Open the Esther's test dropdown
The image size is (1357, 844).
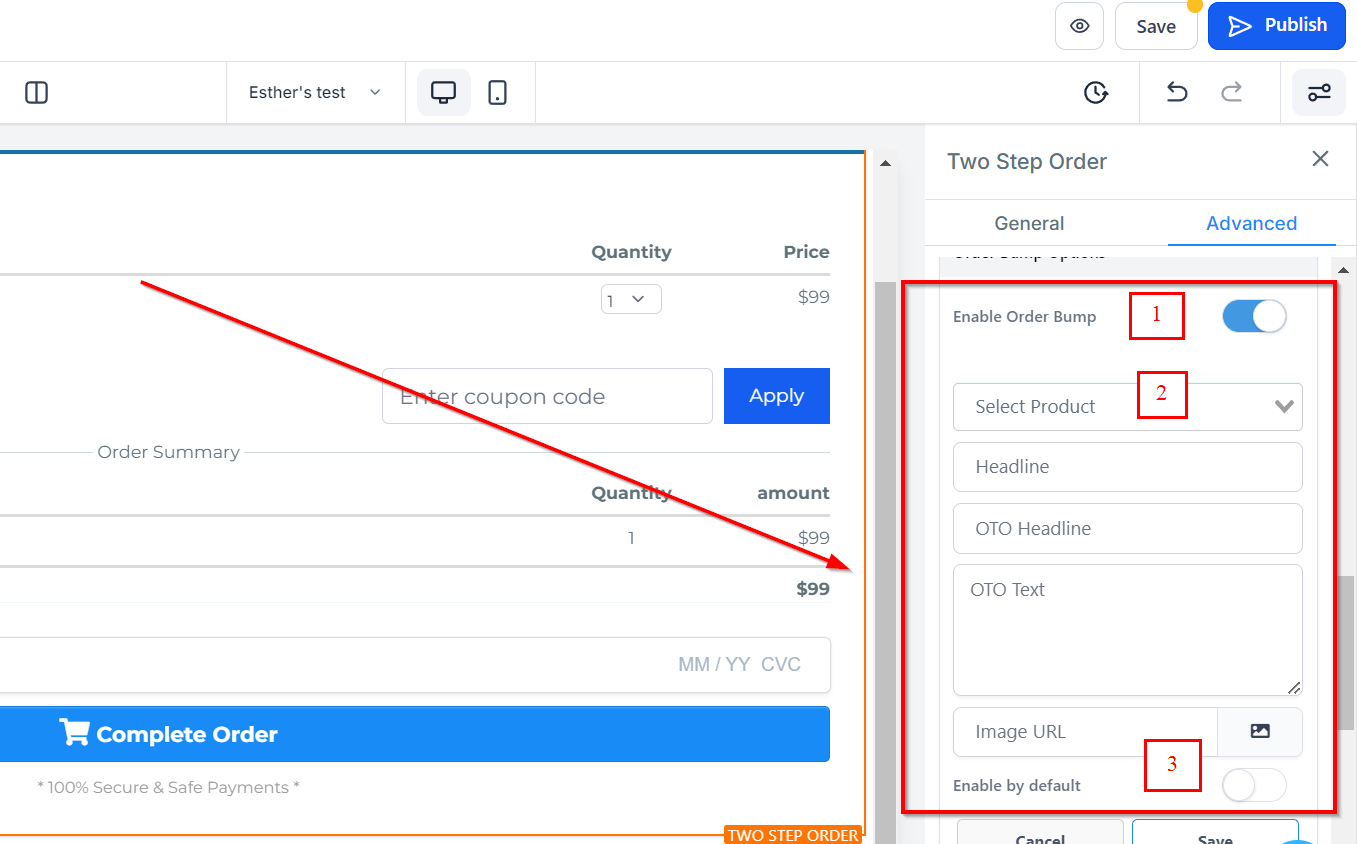click(315, 92)
